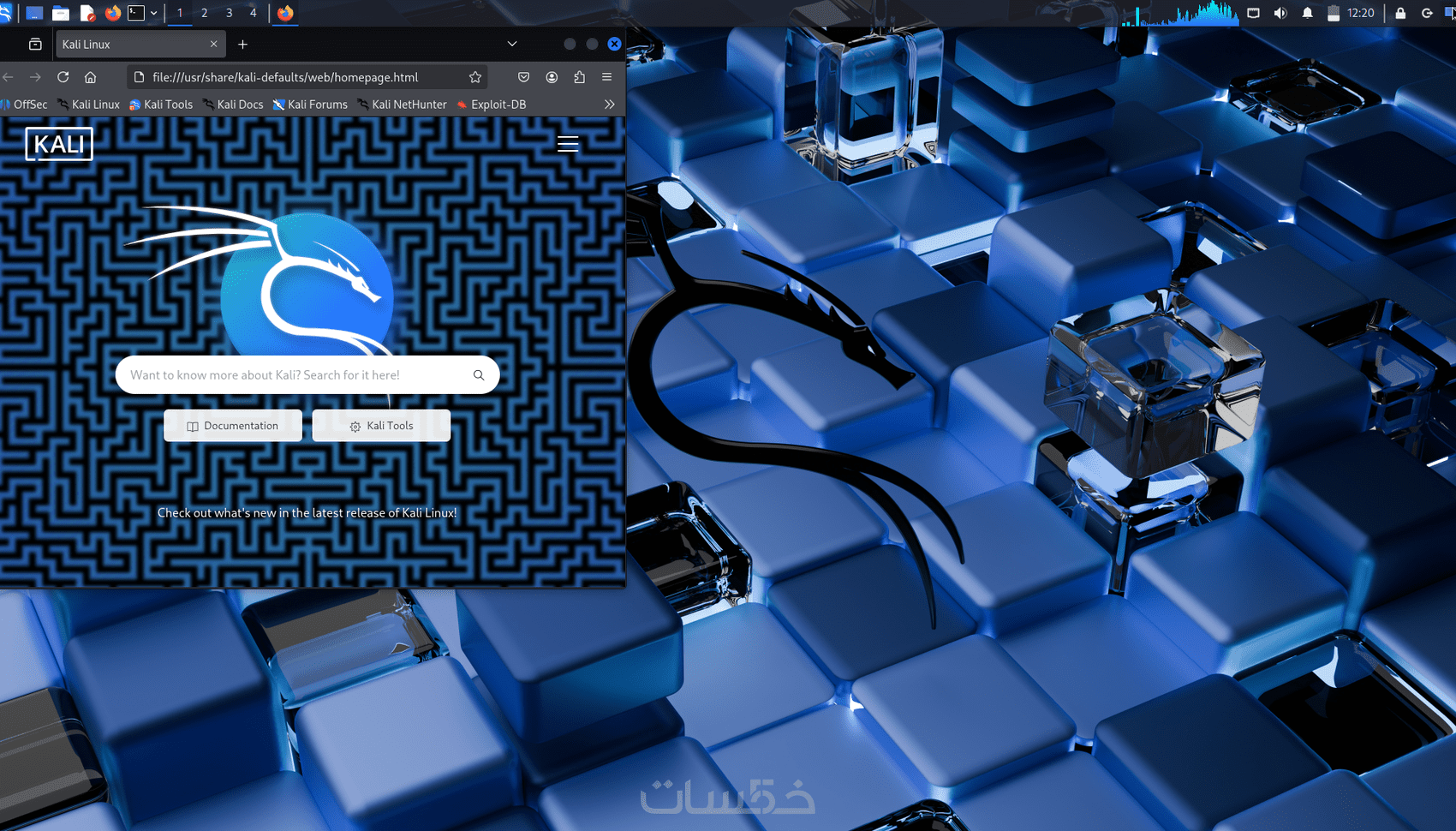Open the OffSec bookmark
The width and height of the screenshot is (1456, 831).
25,105
